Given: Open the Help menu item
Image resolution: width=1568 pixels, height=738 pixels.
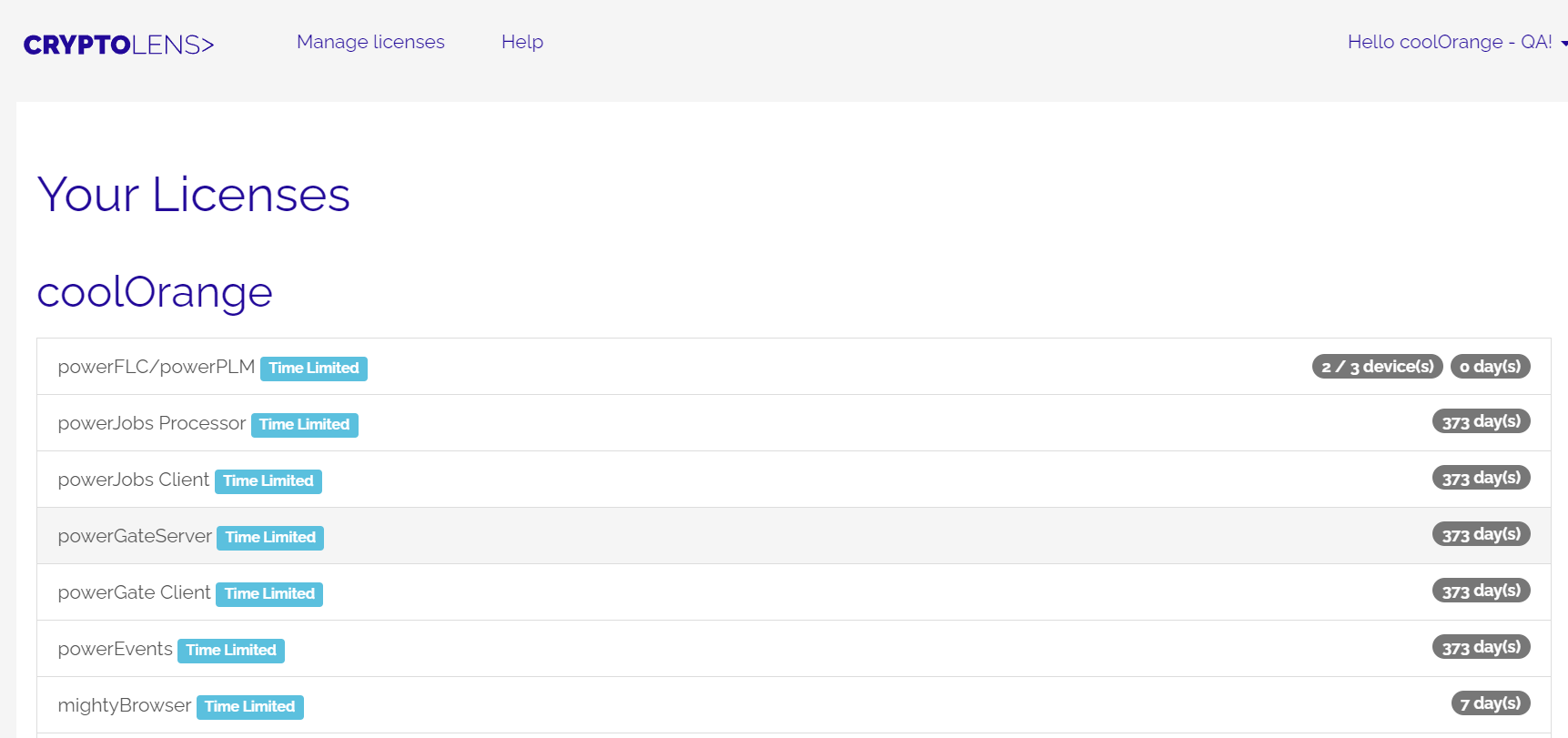Looking at the screenshot, I should coord(522,42).
